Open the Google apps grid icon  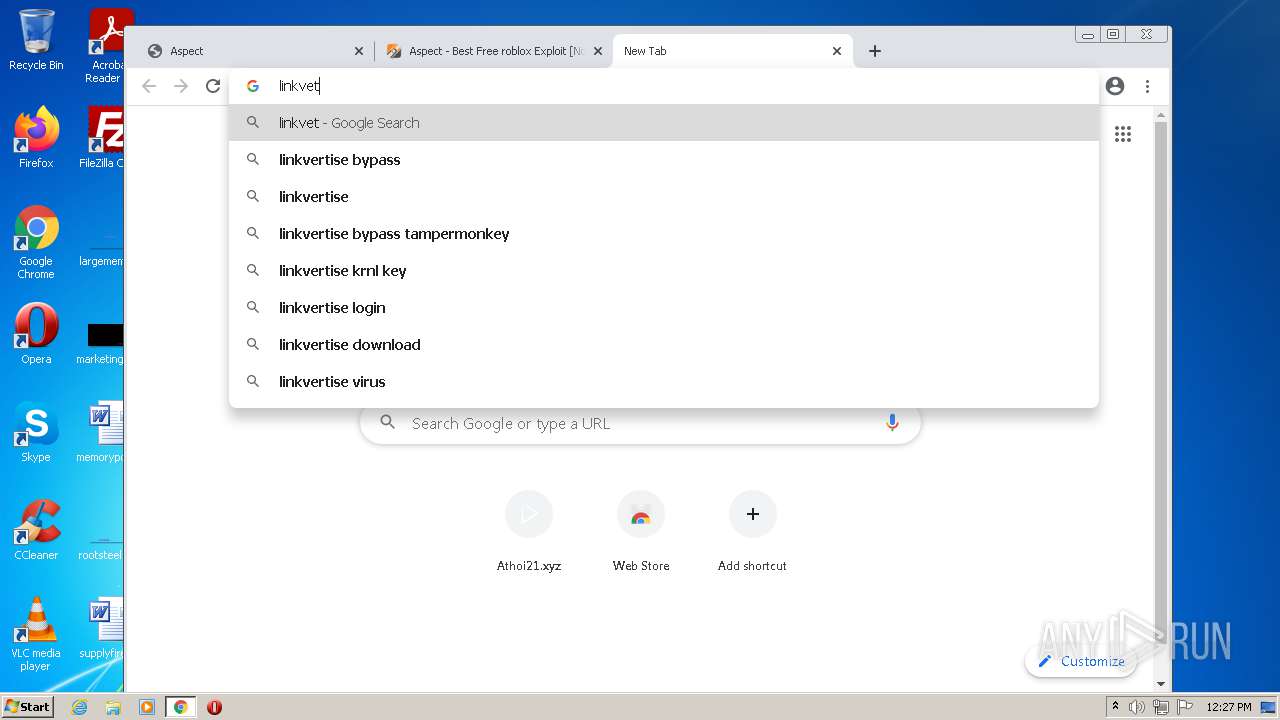pyautogui.click(x=1123, y=134)
